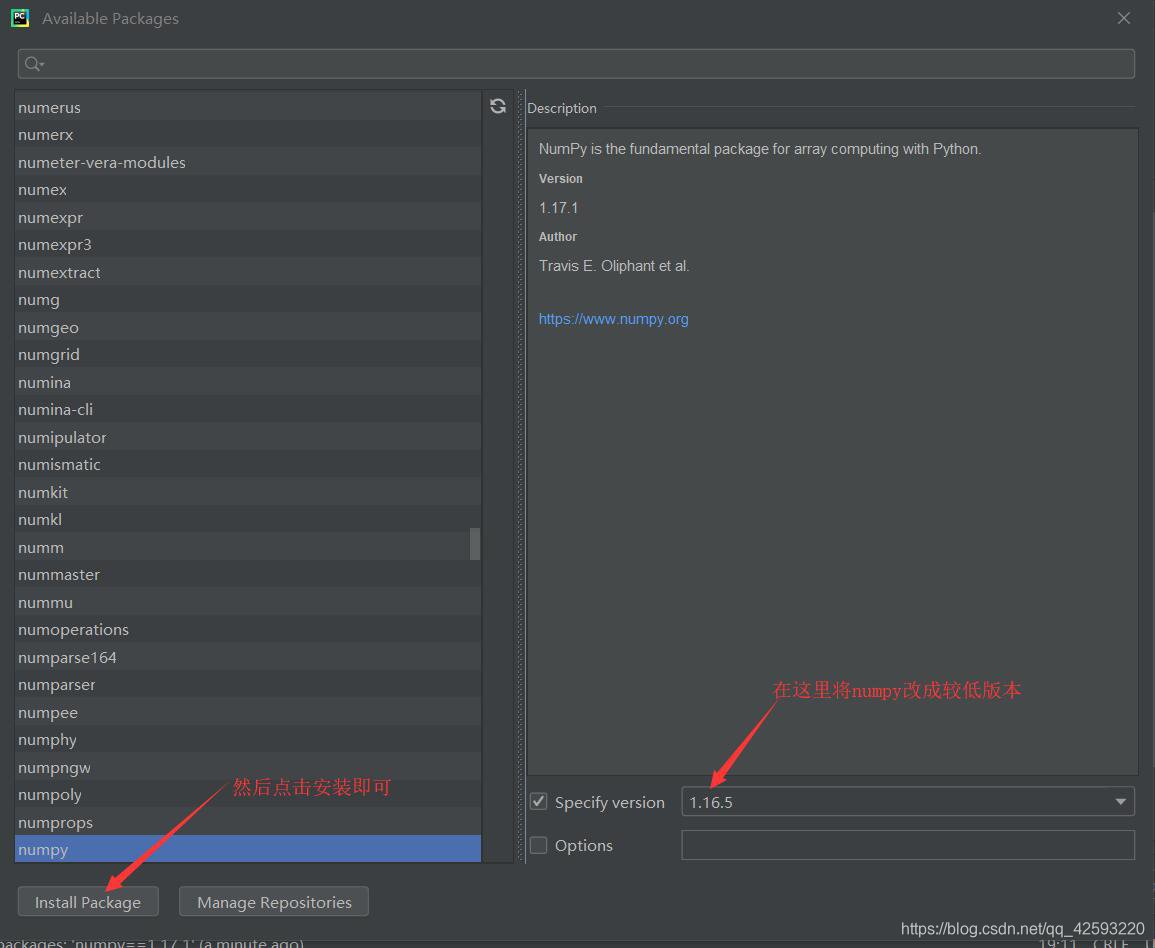Click the reload package list icon
This screenshot has height=948, width=1155.
click(498, 106)
